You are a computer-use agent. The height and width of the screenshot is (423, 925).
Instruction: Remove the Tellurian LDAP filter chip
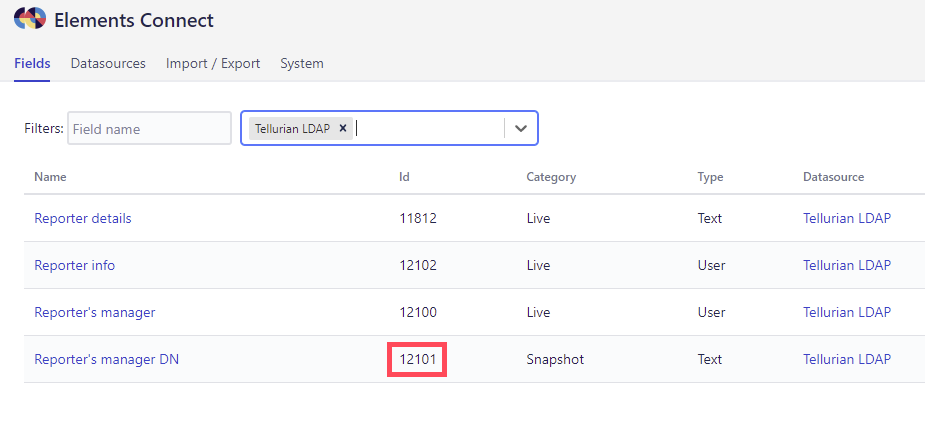[x=343, y=128]
